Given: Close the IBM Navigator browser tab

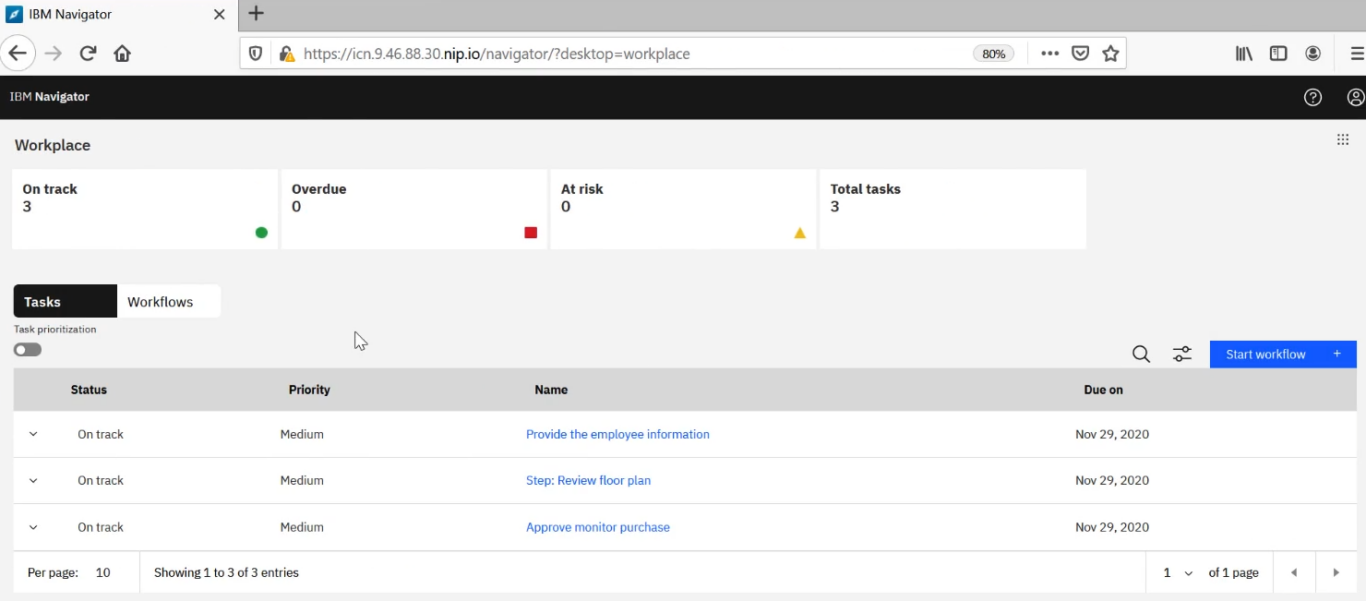Looking at the screenshot, I should click(220, 15).
